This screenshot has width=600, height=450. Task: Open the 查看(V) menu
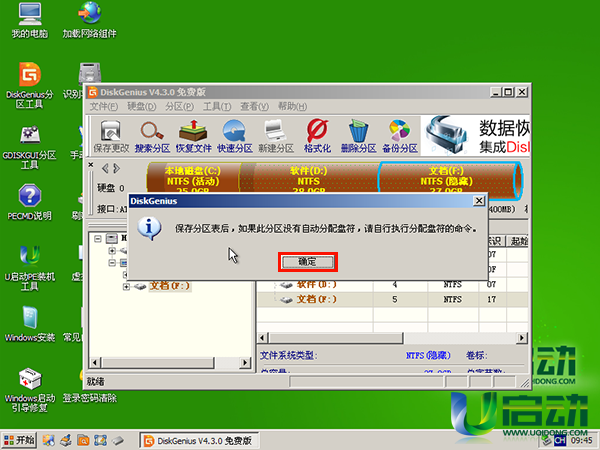[x=254, y=106]
